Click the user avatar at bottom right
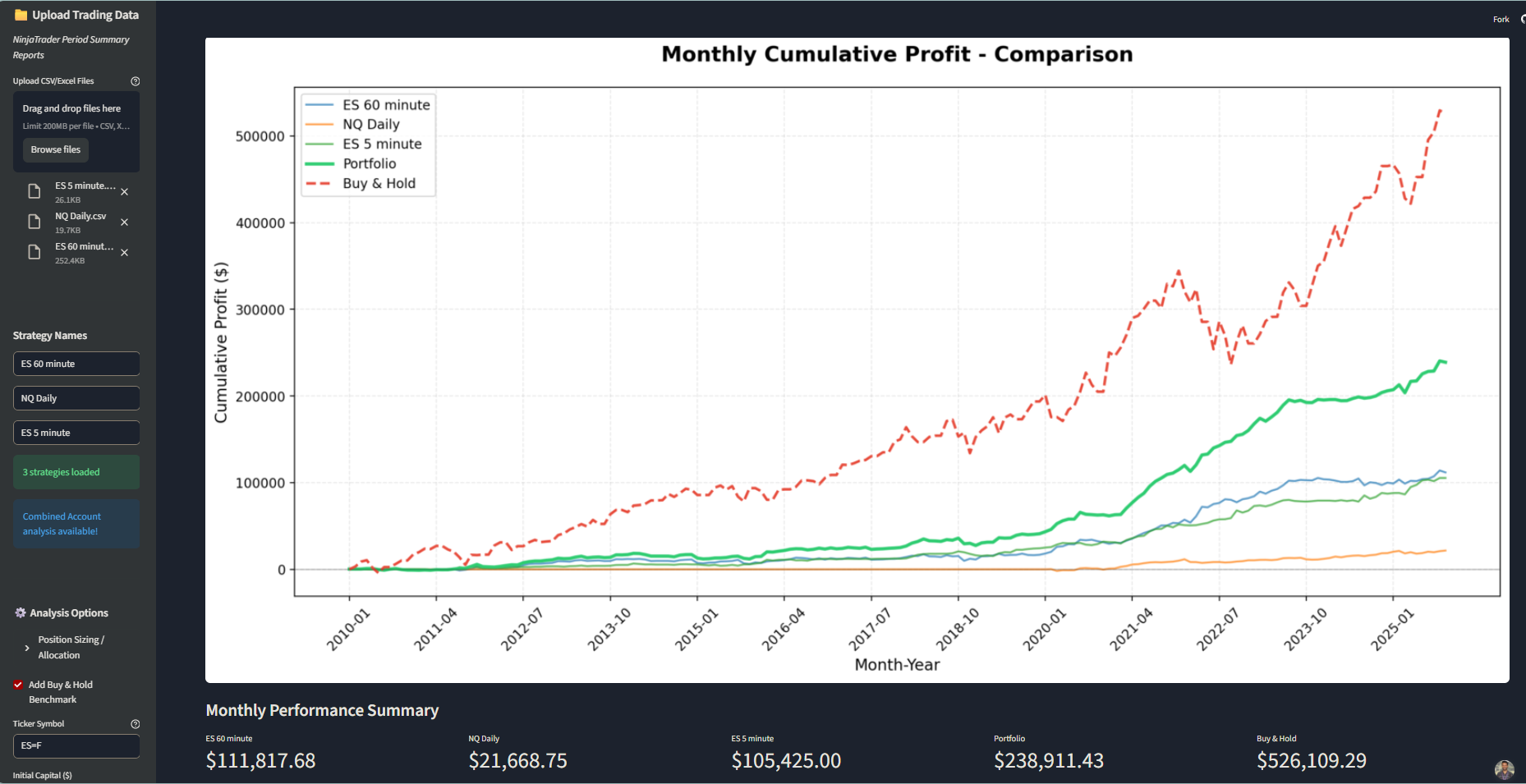1526x784 pixels. tap(1504, 769)
